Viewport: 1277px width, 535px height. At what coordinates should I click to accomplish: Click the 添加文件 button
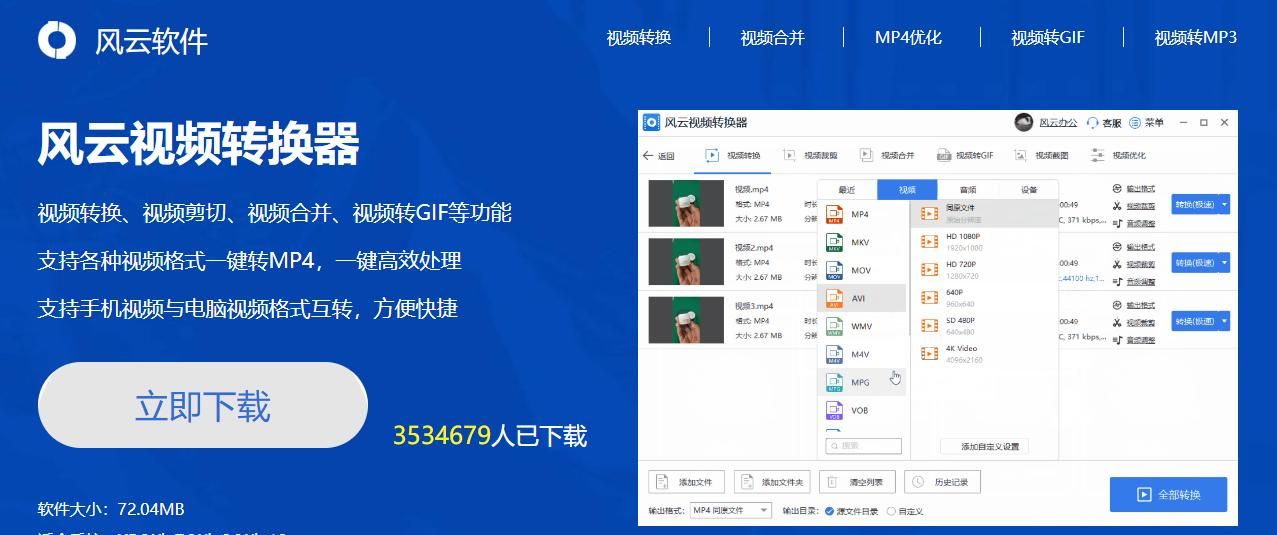pyautogui.click(x=686, y=482)
